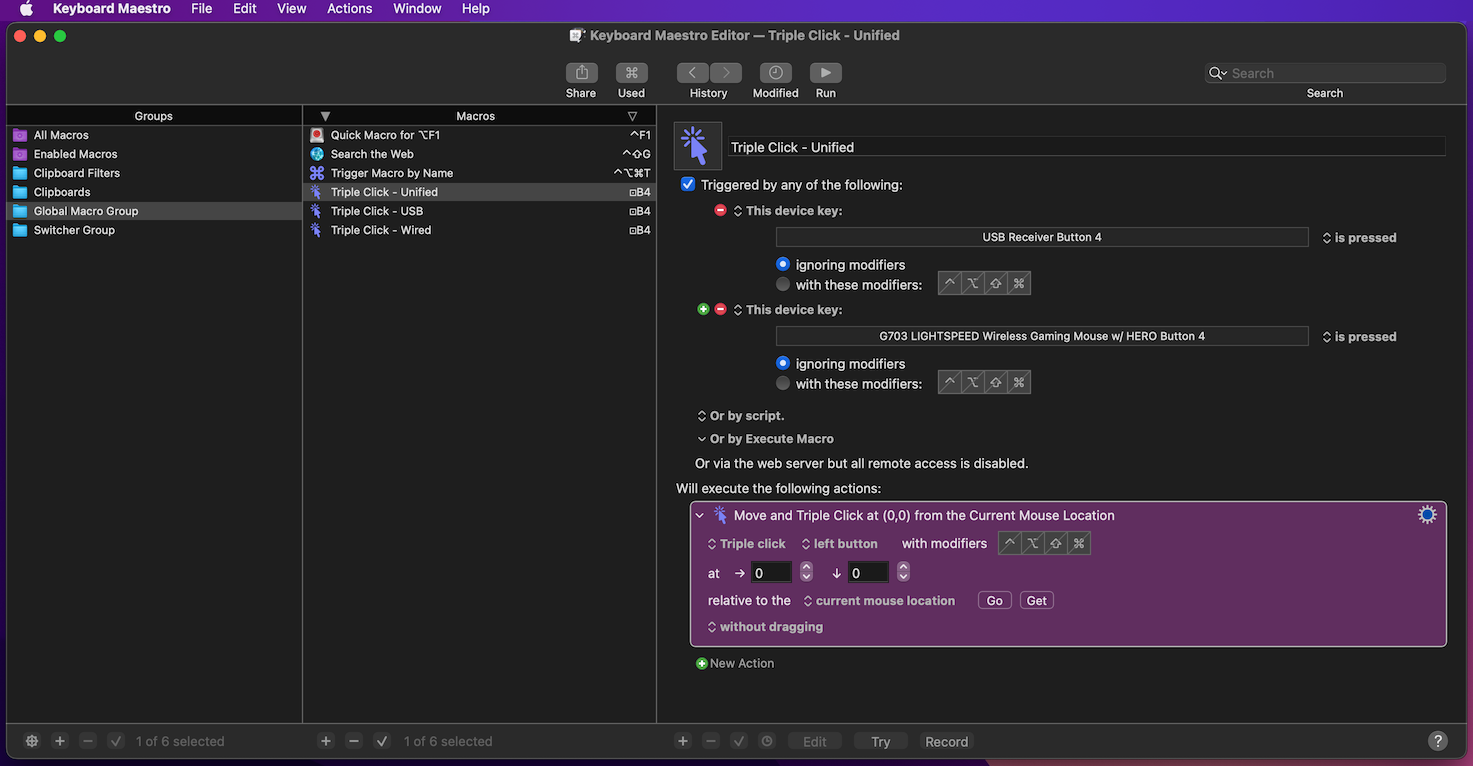The height and width of the screenshot is (766, 1473).
Task: Click the filled sort triangle in Macros header
Action: (x=325, y=116)
